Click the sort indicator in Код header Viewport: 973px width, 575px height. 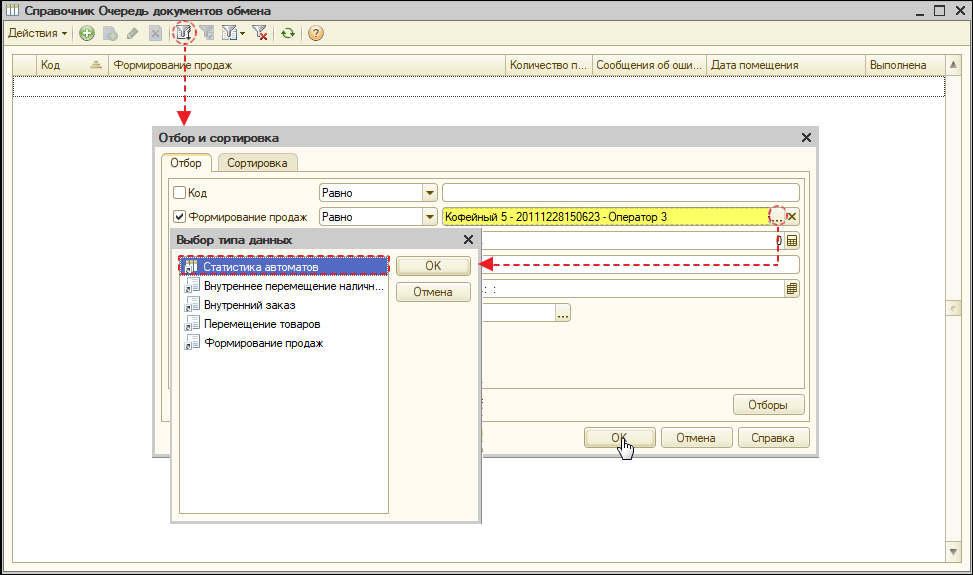(x=96, y=65)
